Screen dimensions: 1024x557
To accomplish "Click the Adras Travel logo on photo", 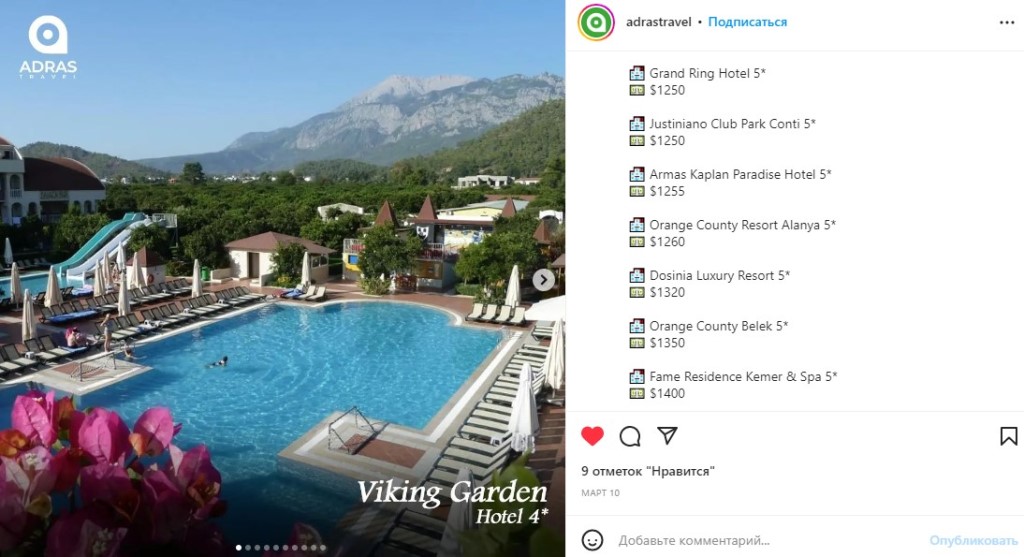I will click(48, 46).
